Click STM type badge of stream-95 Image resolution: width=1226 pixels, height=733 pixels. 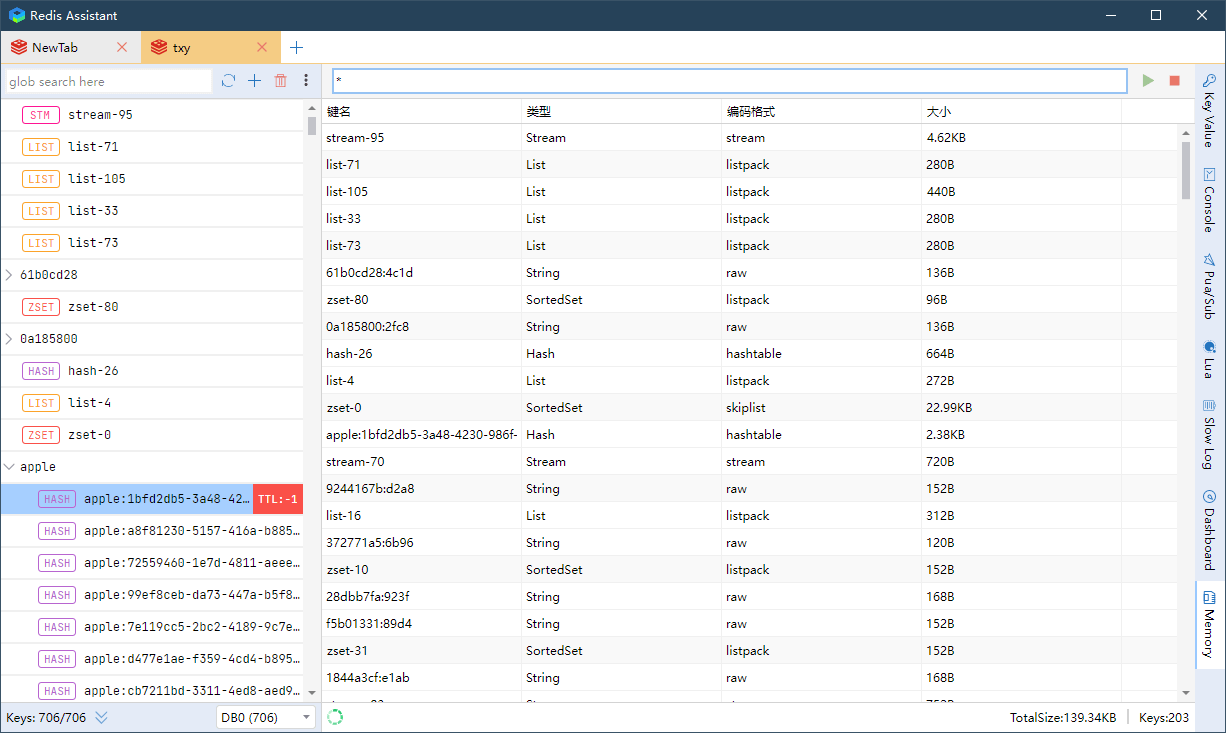point(40,115)
